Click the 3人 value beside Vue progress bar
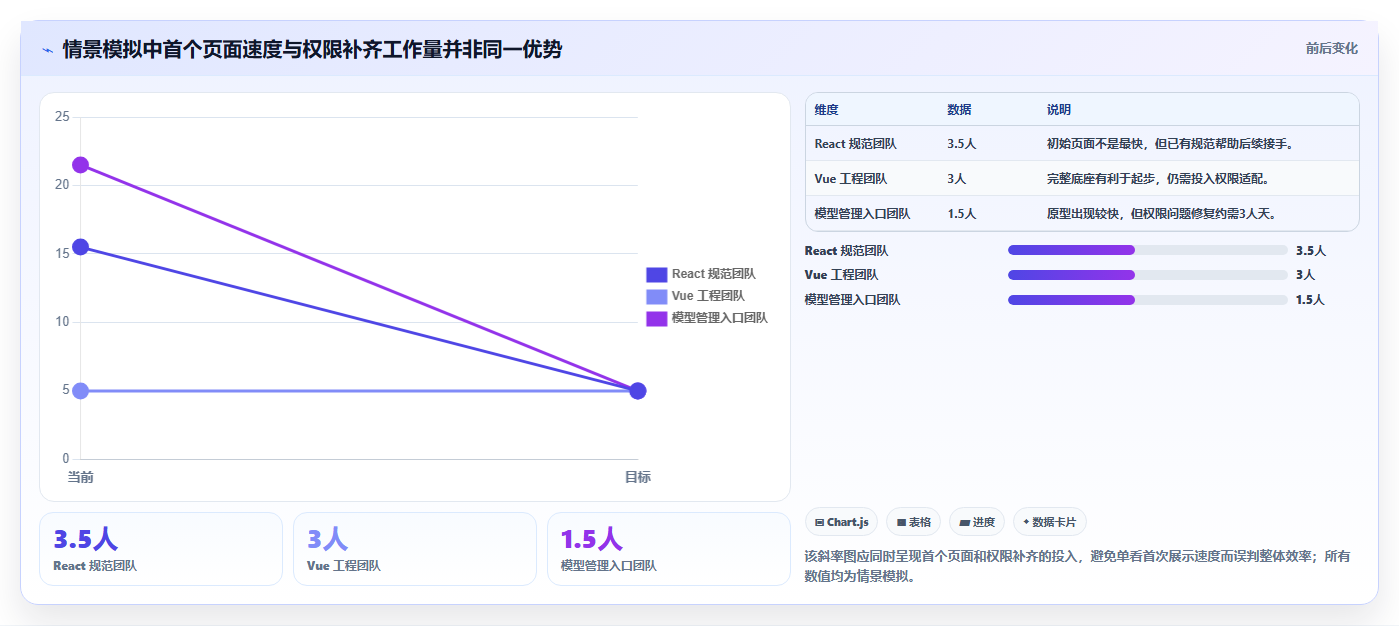 click(1305, 275)
